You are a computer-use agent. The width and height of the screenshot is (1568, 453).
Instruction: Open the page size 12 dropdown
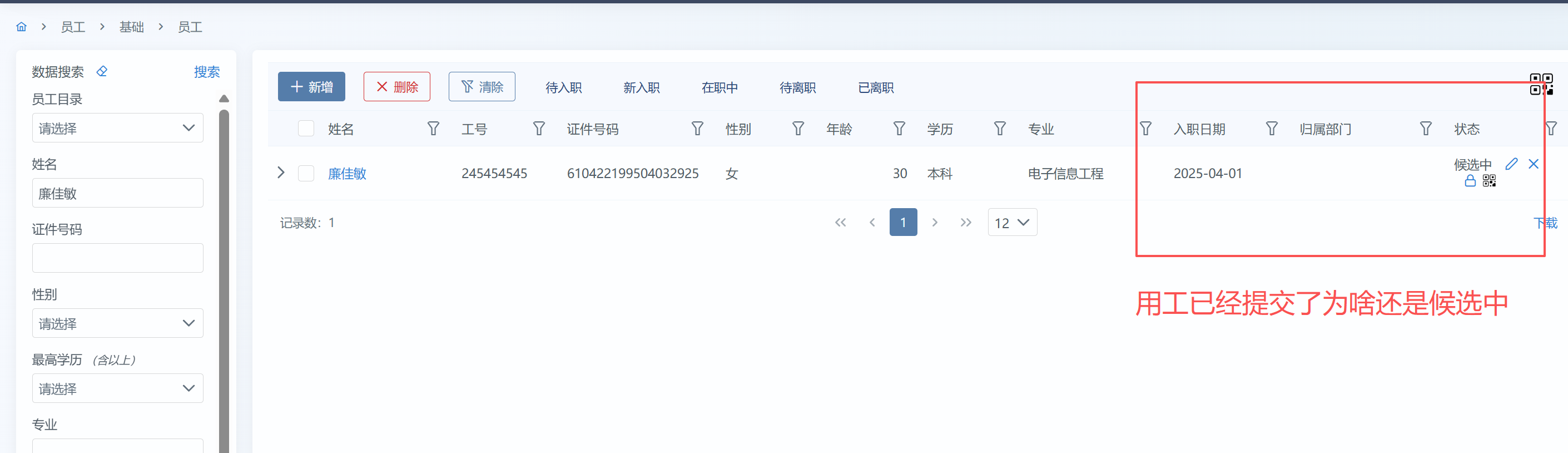click(x=1011, y=223)
